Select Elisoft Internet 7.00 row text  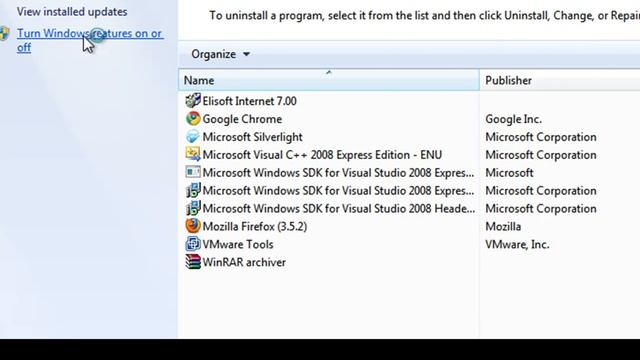tap(249, 101)
